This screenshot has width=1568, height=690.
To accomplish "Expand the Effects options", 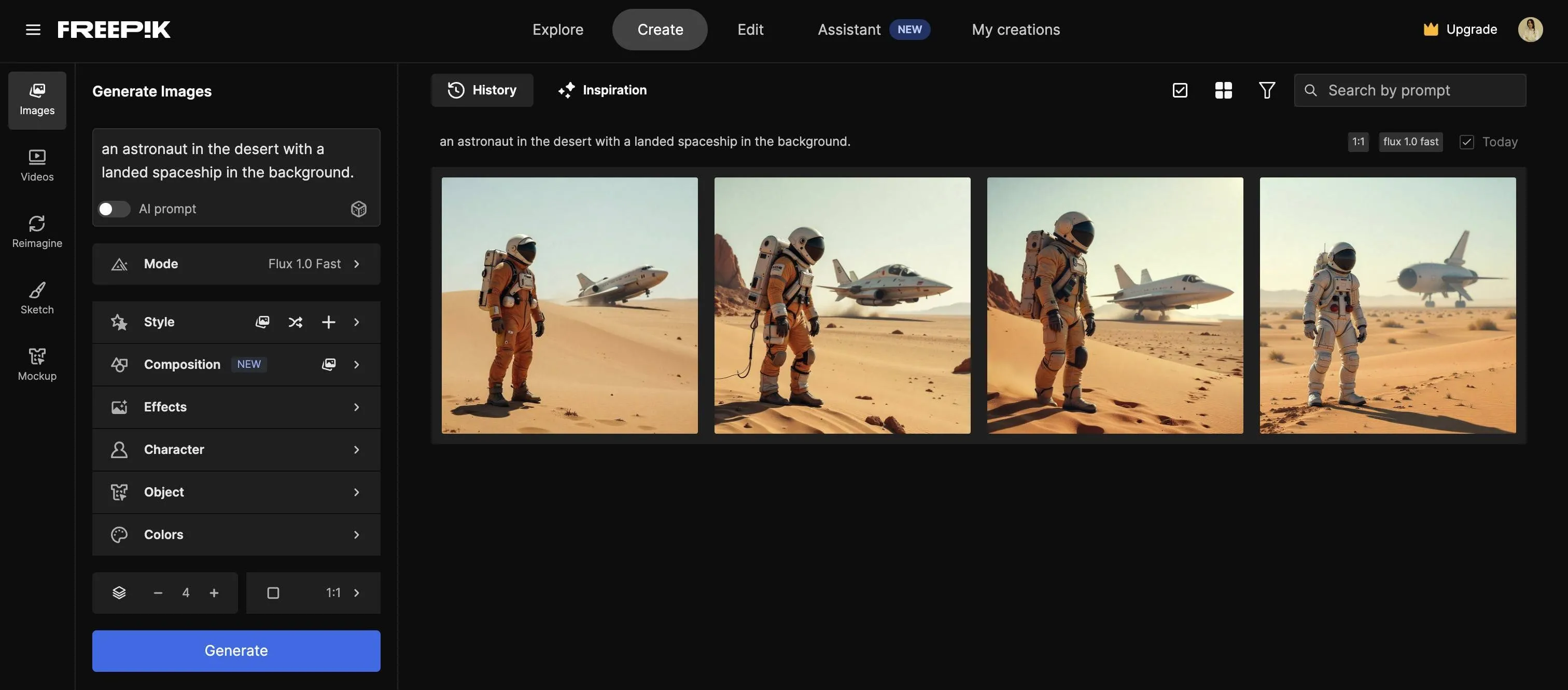I will [236, 407].
